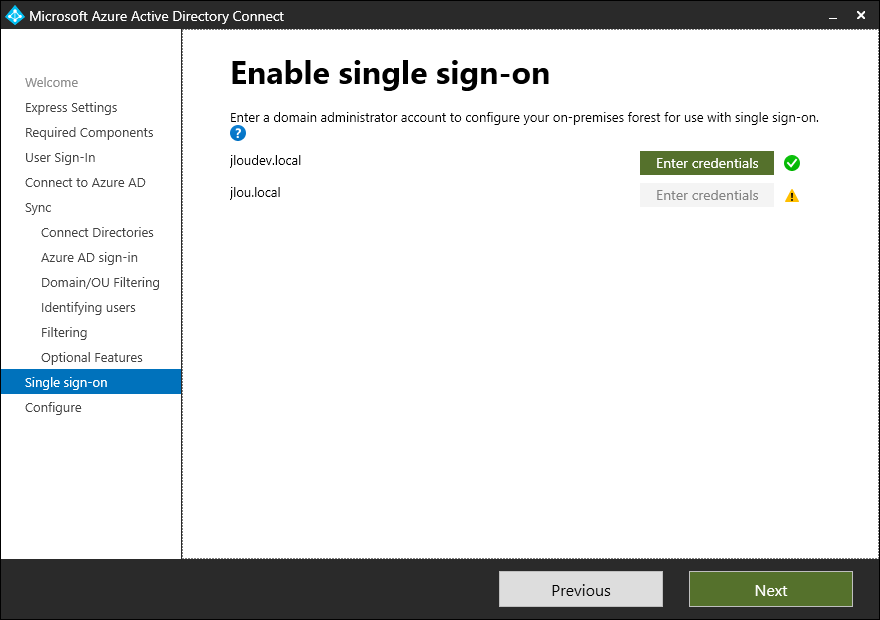Open the Optional Features sub-step
Screen dimensions: 880x620
(92, 357)
